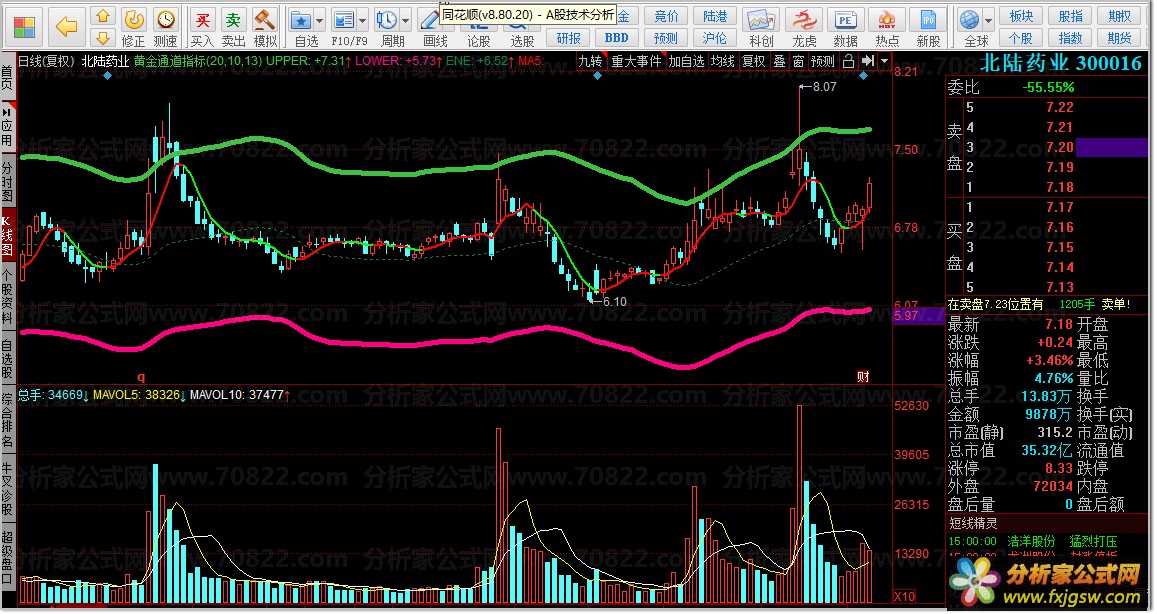Switch to the 综合排名 sidebar tab
This screenshot has height=614, width=1157.
click(7, 421)
